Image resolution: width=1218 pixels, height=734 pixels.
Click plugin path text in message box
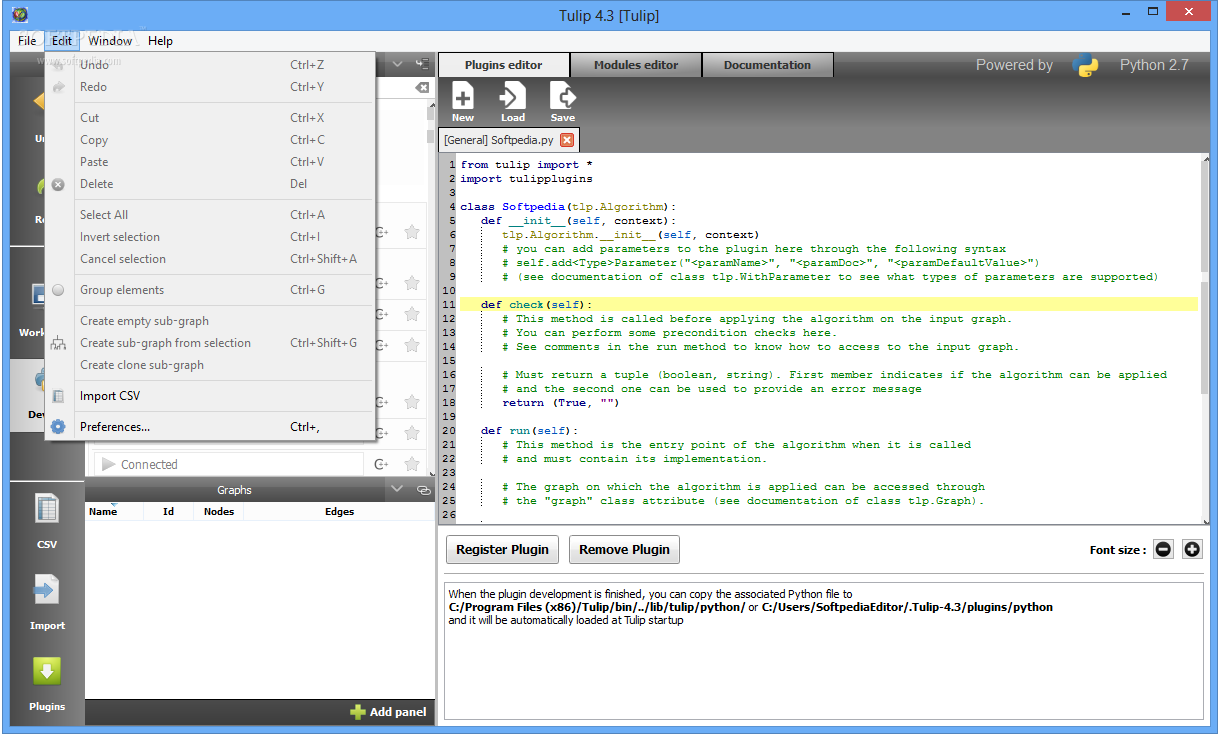[750, 607]
